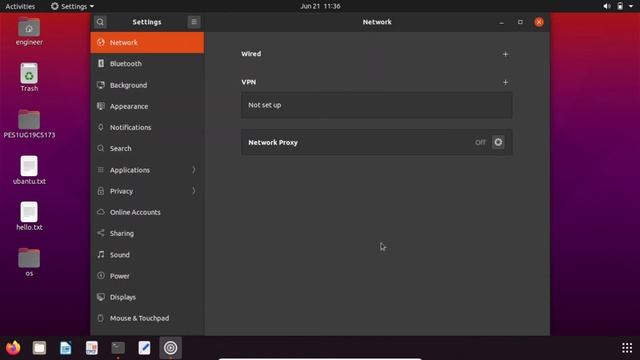Select the os folder on desktop
Screen dimensions: 640x360
click(29, 262)
